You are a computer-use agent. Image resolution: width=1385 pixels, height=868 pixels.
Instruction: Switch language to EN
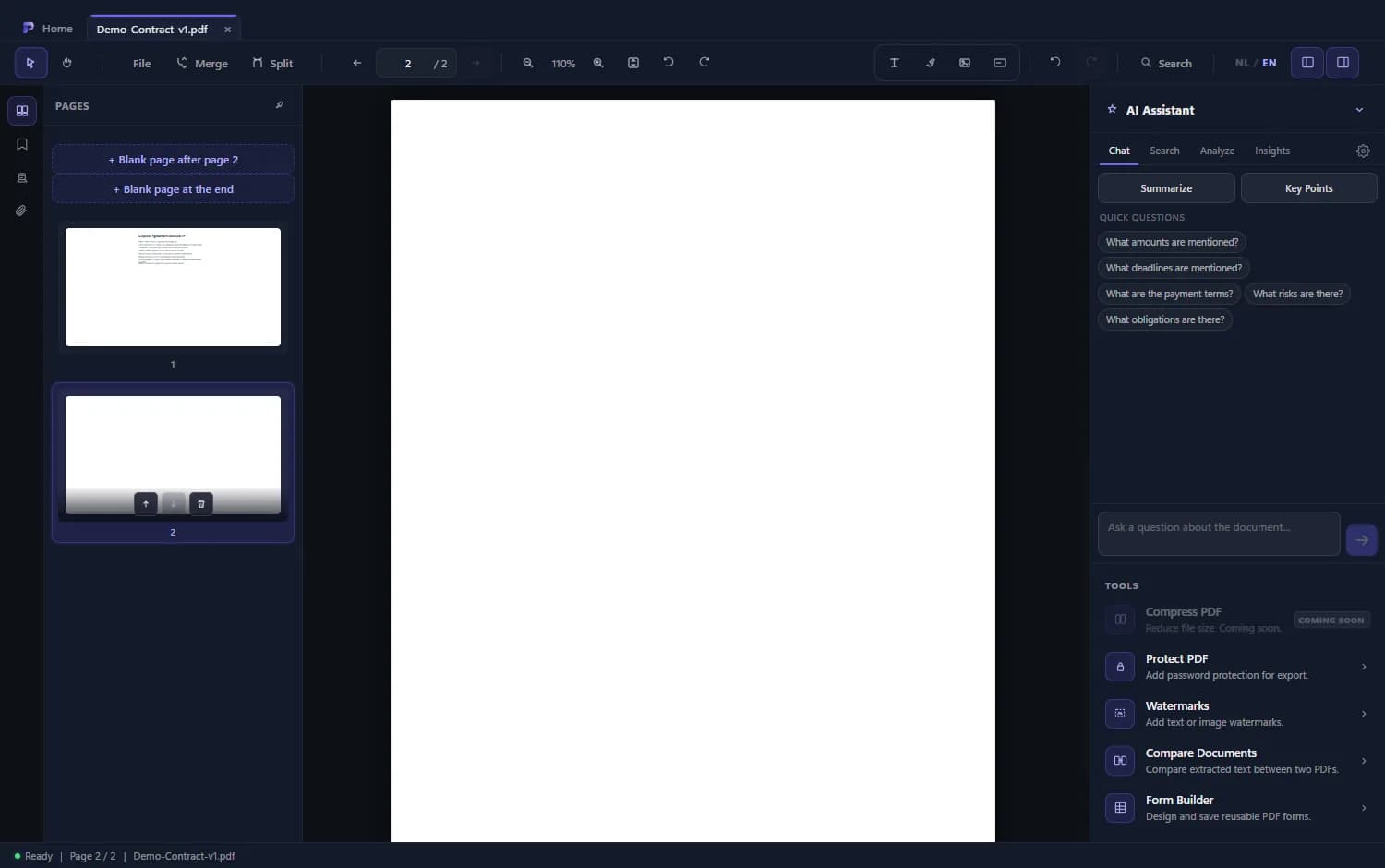coord(1270,63)
